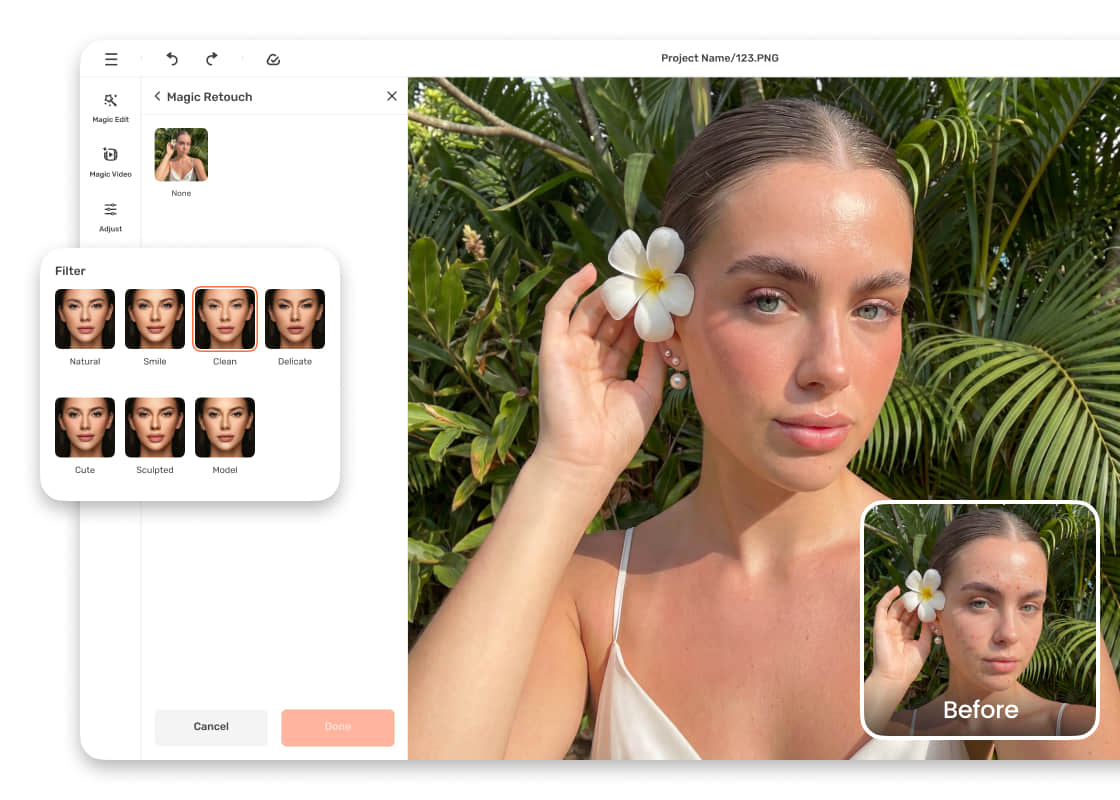Close the Magic Retouch panel

tap(391, 96)
